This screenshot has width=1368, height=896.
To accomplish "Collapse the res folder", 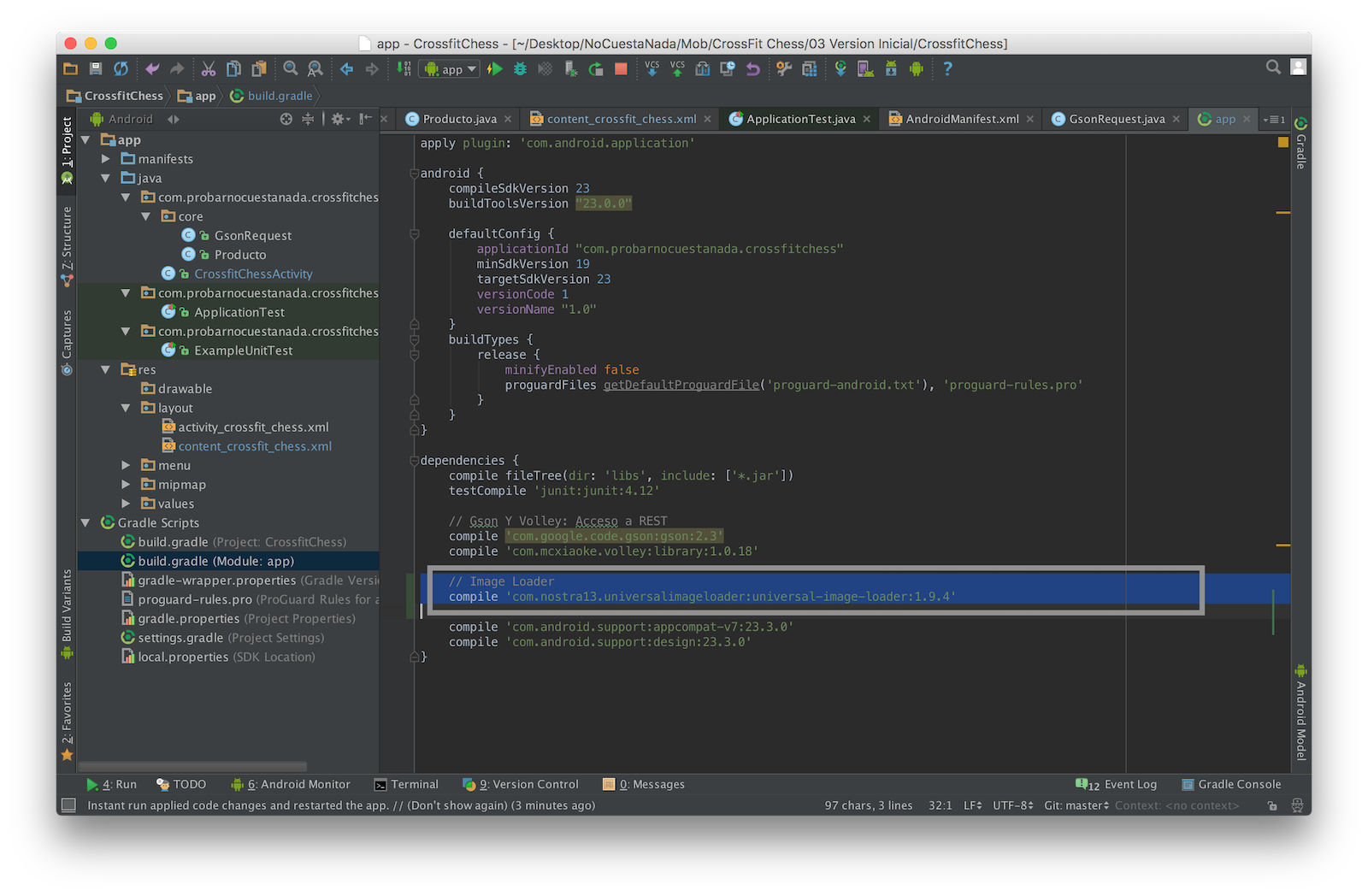I will 105,369.
